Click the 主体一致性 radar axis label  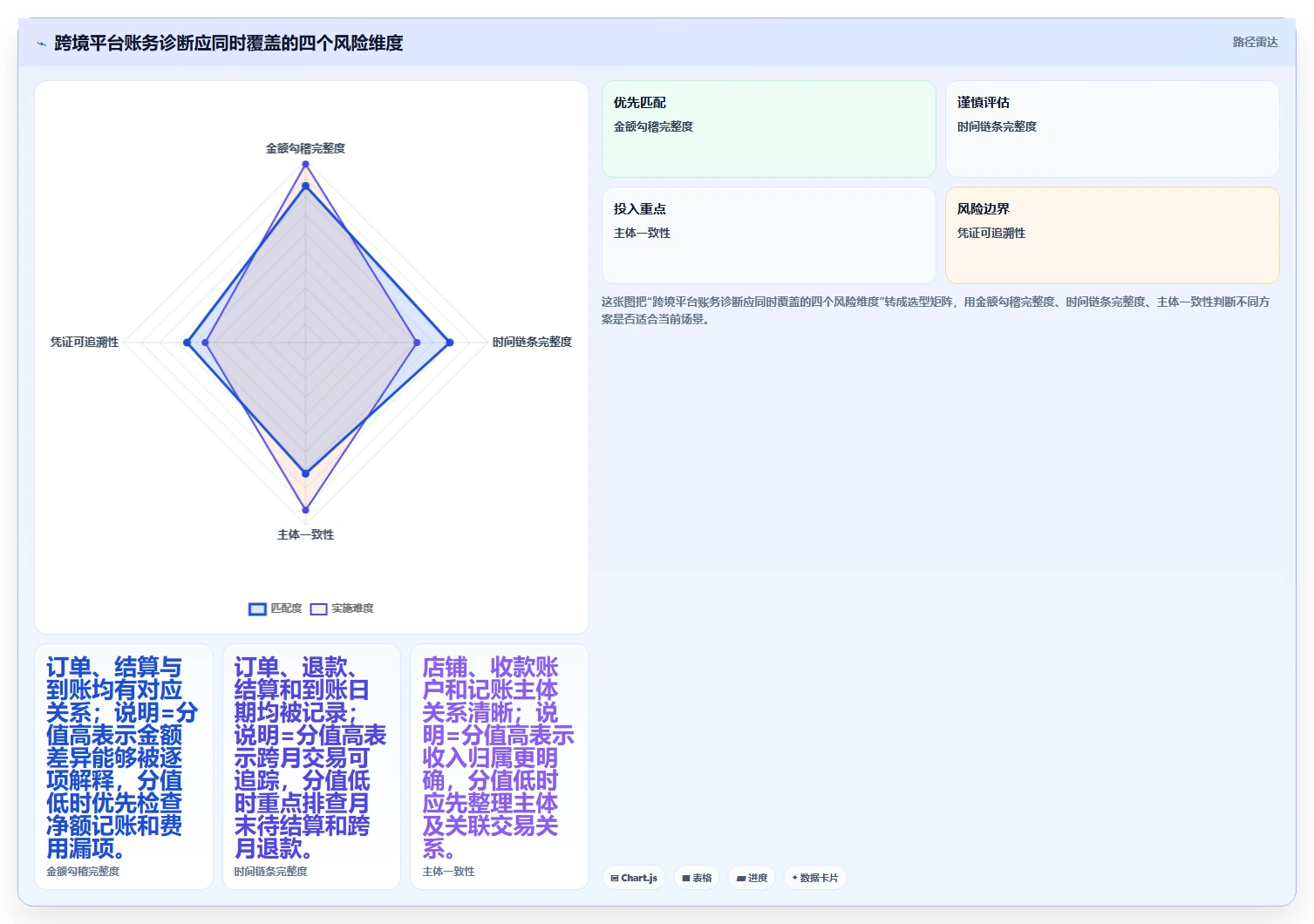pos(305,534)
